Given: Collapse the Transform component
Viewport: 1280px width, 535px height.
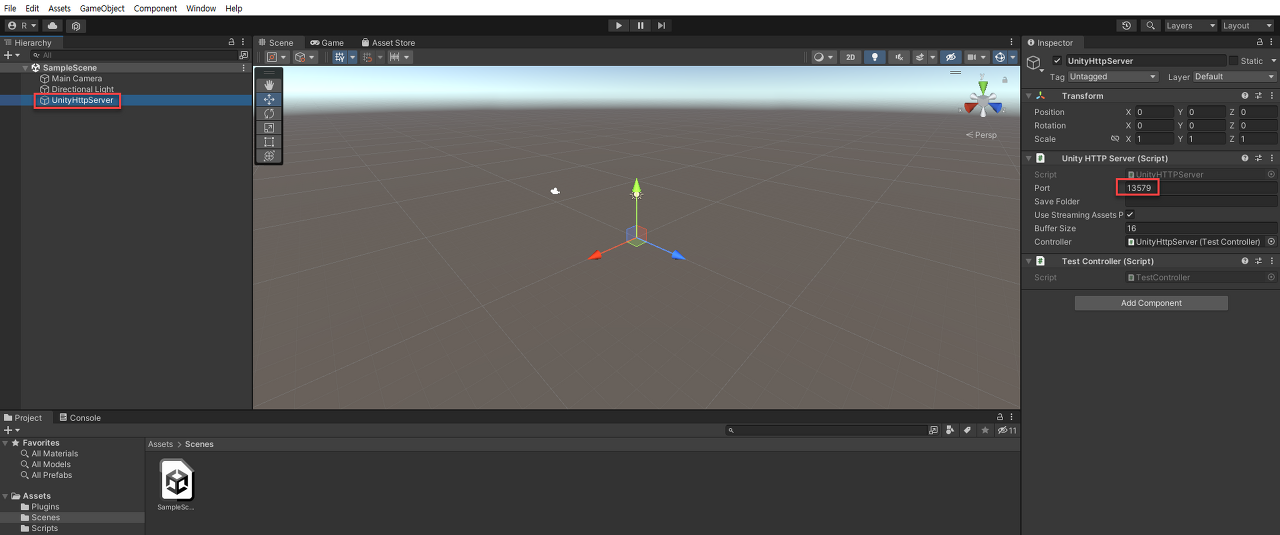Looking at the screenshot, I should tap(1029, 96).
